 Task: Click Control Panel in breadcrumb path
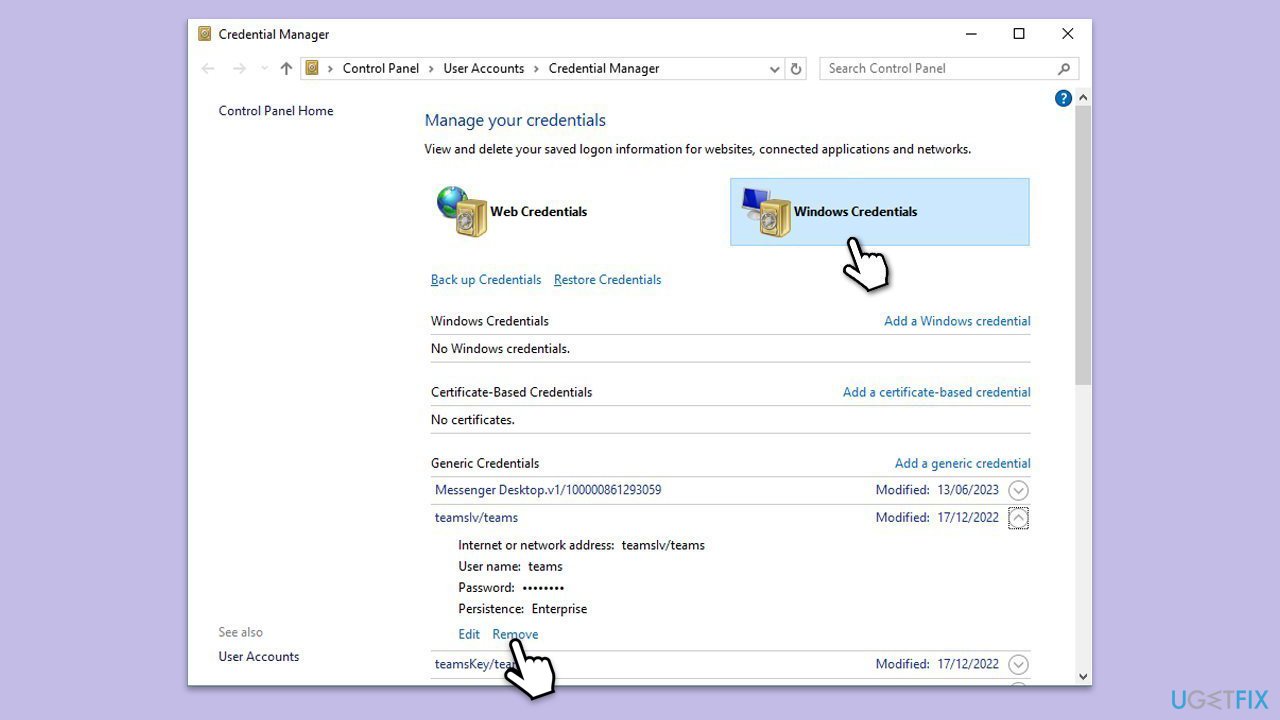point(380,69)
